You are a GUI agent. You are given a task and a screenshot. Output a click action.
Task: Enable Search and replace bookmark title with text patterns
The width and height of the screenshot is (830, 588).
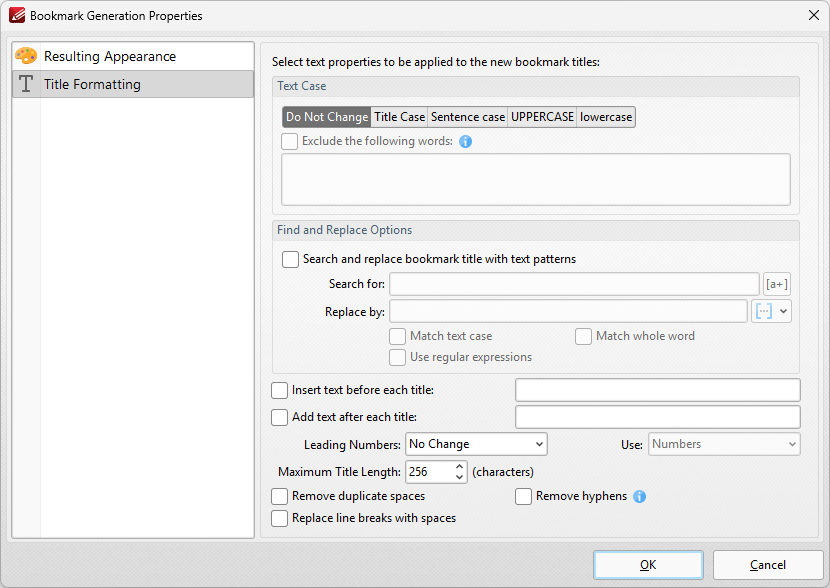(289, 259)
